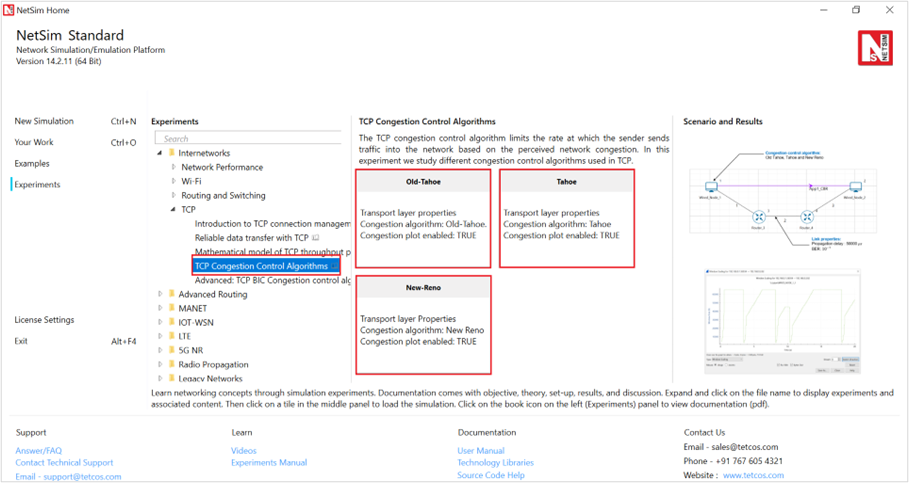Click the Advanced Routing folder icon
This screenshot has height=483, width=909.
coord(171,295)
